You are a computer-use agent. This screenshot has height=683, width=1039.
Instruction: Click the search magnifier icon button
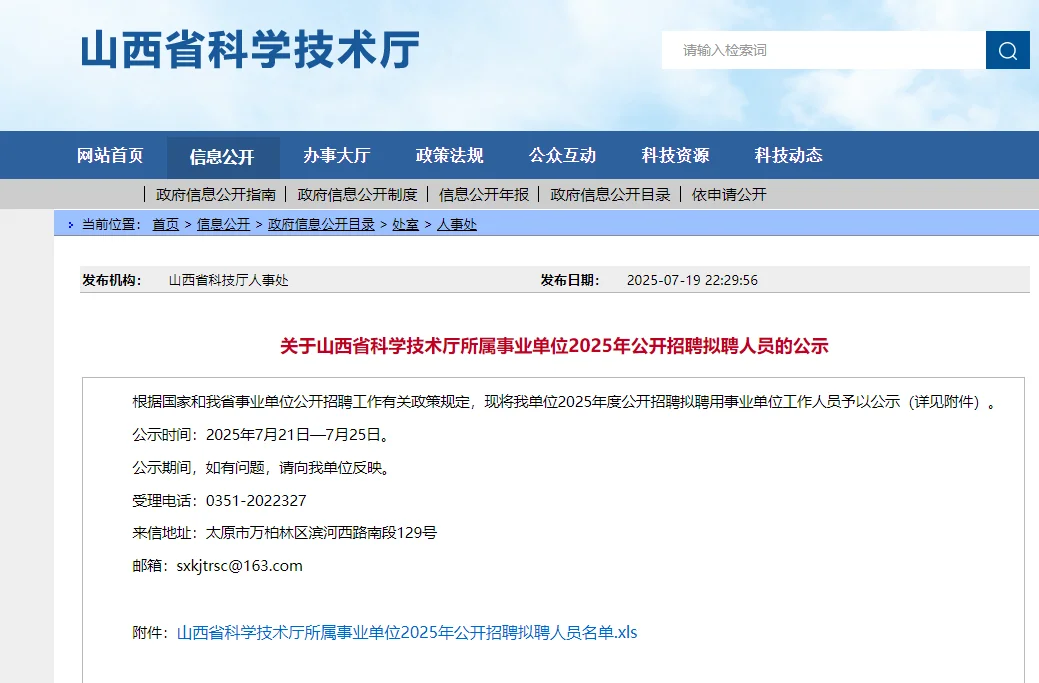(x=1007, y=50)
